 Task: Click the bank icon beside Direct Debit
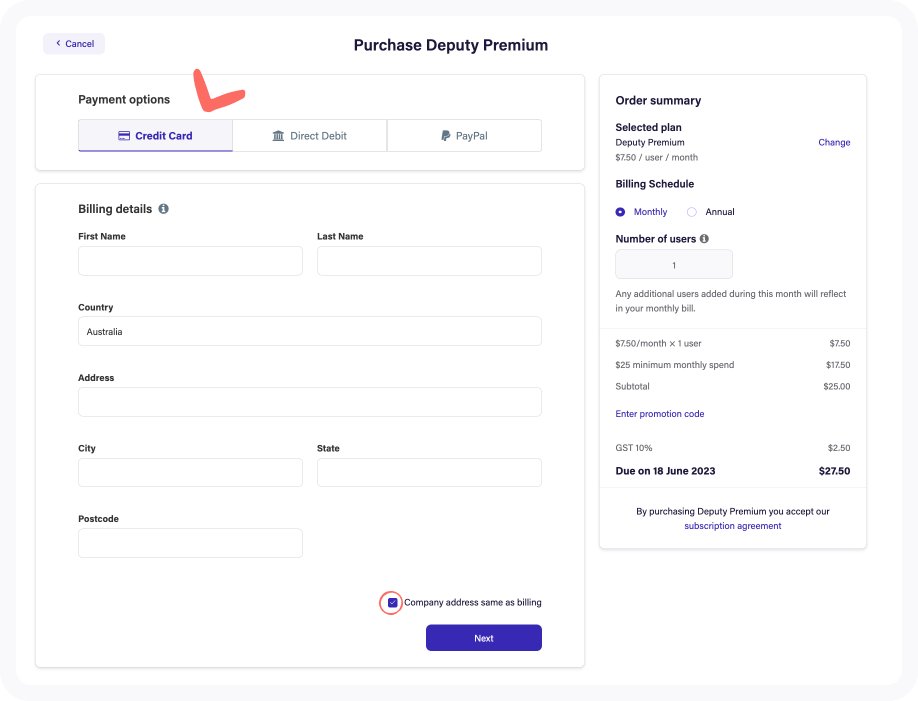click(278, 135)
